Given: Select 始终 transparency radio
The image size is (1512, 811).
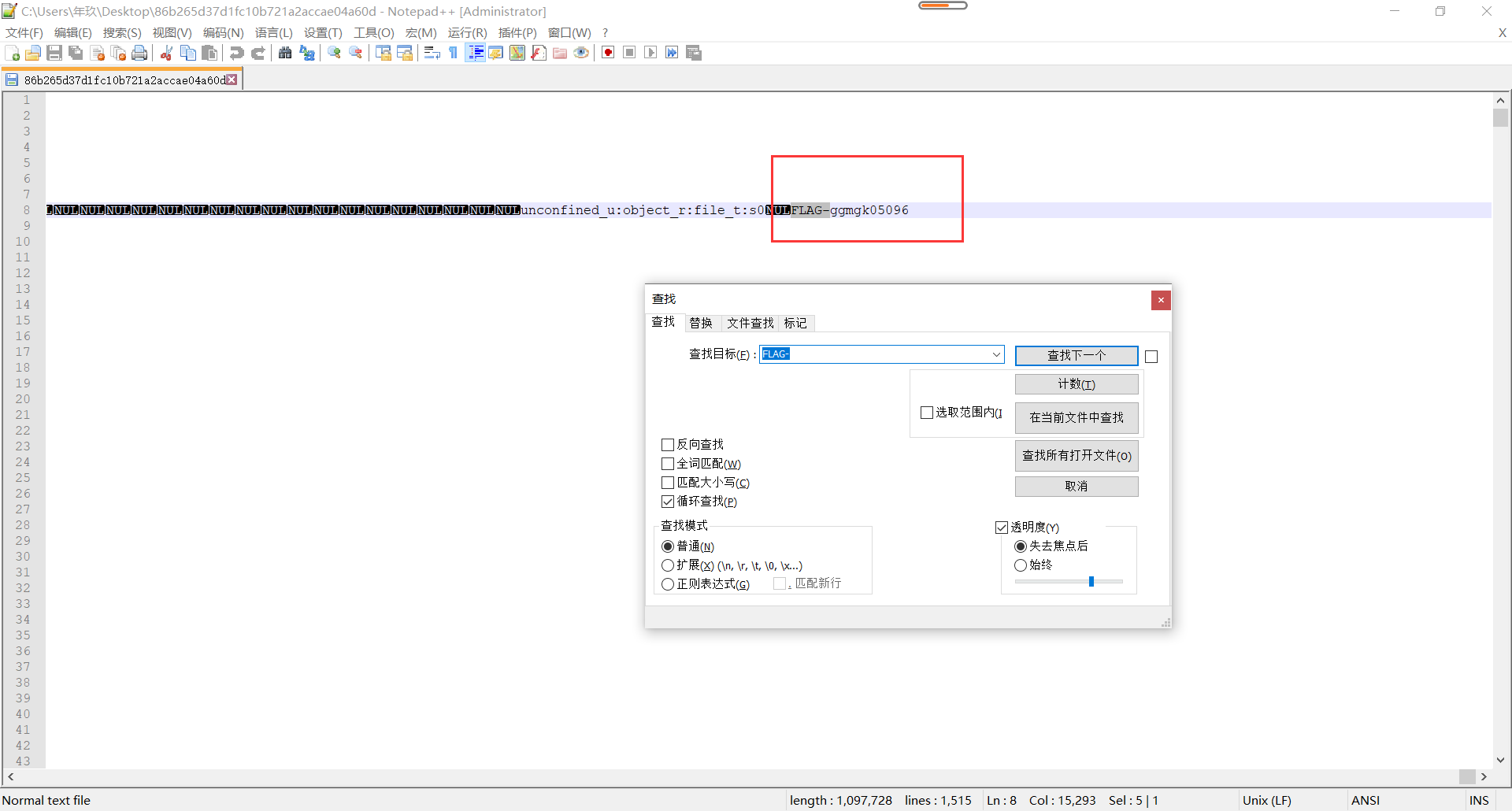Looking at the screenshot, I should tap(1021, 565).
